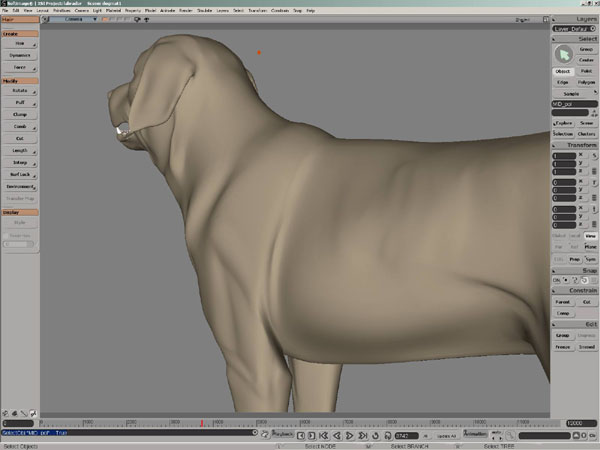The height and width of the screenshot is (450, 600).
Task: Click the Comb hair button
Action: coord(21,128)
